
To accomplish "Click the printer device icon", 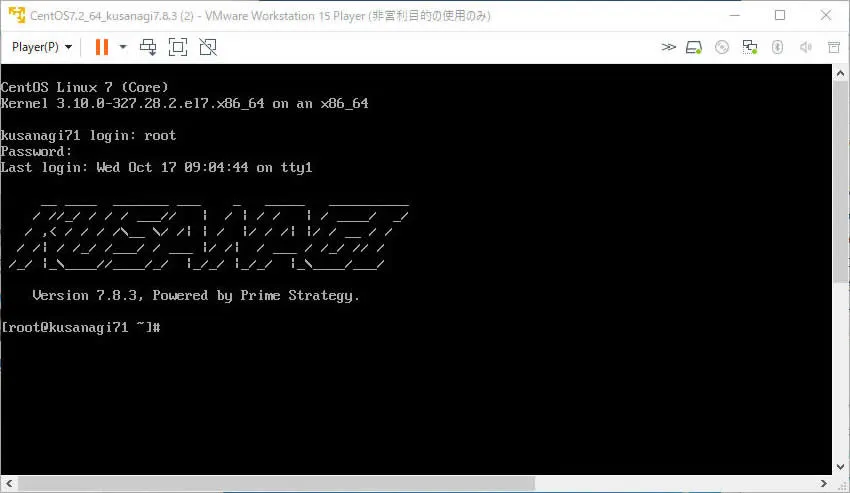I will click(x=833, y=47).
